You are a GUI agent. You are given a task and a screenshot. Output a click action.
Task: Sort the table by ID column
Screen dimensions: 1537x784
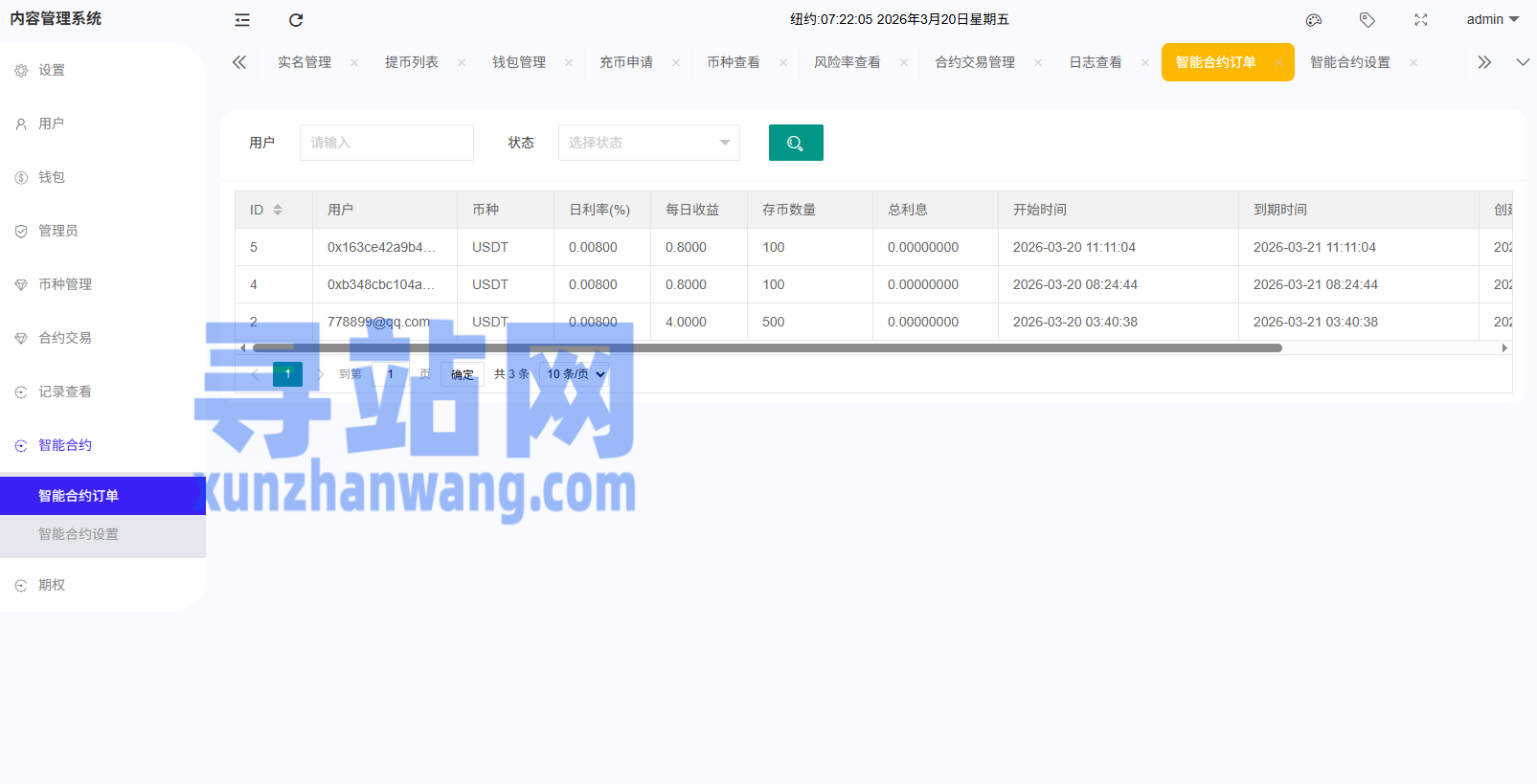click(x=278, y=210)
